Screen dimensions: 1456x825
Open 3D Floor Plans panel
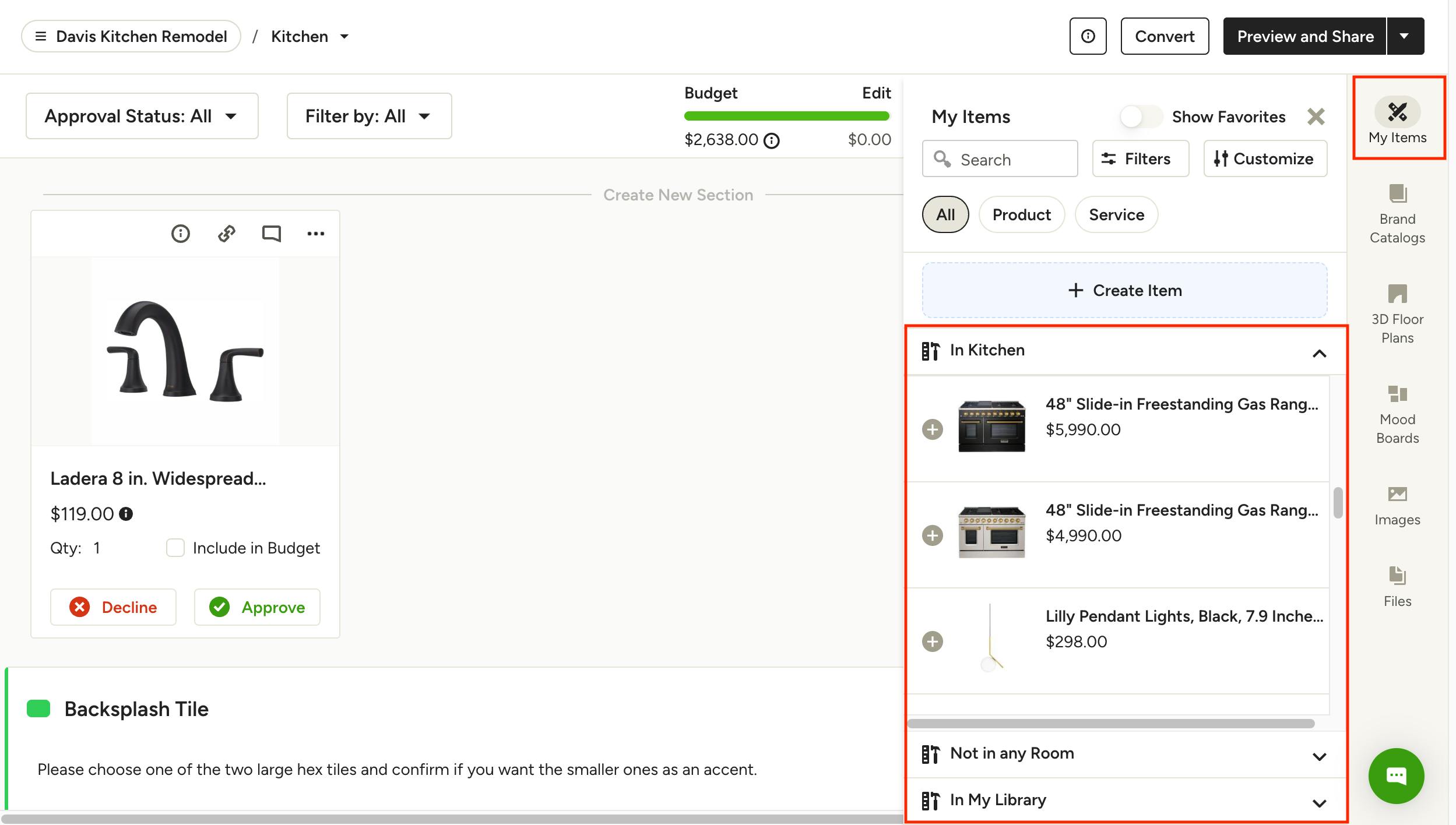[1397, 313]
